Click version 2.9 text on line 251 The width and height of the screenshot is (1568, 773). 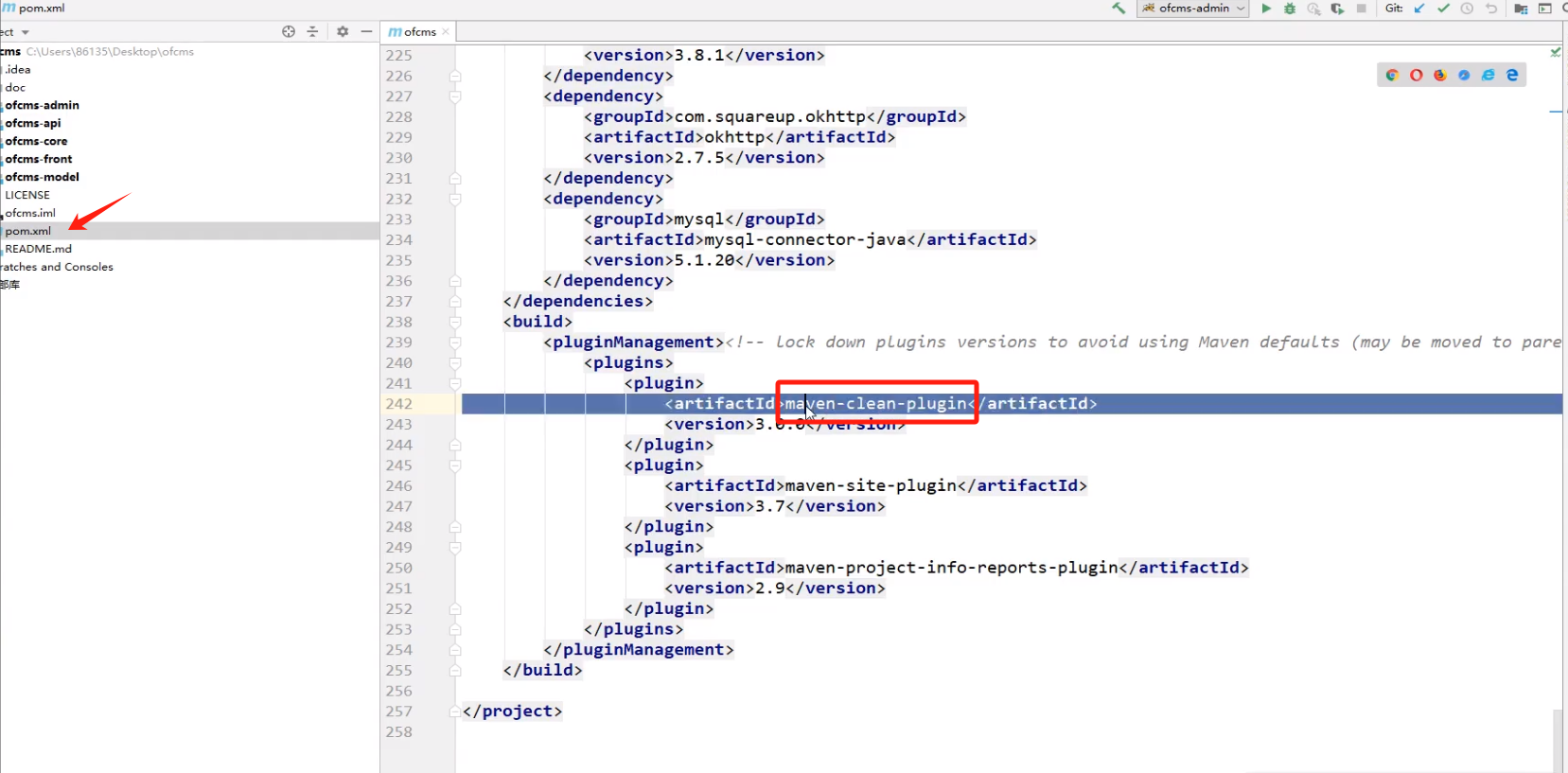click(770, 589)
